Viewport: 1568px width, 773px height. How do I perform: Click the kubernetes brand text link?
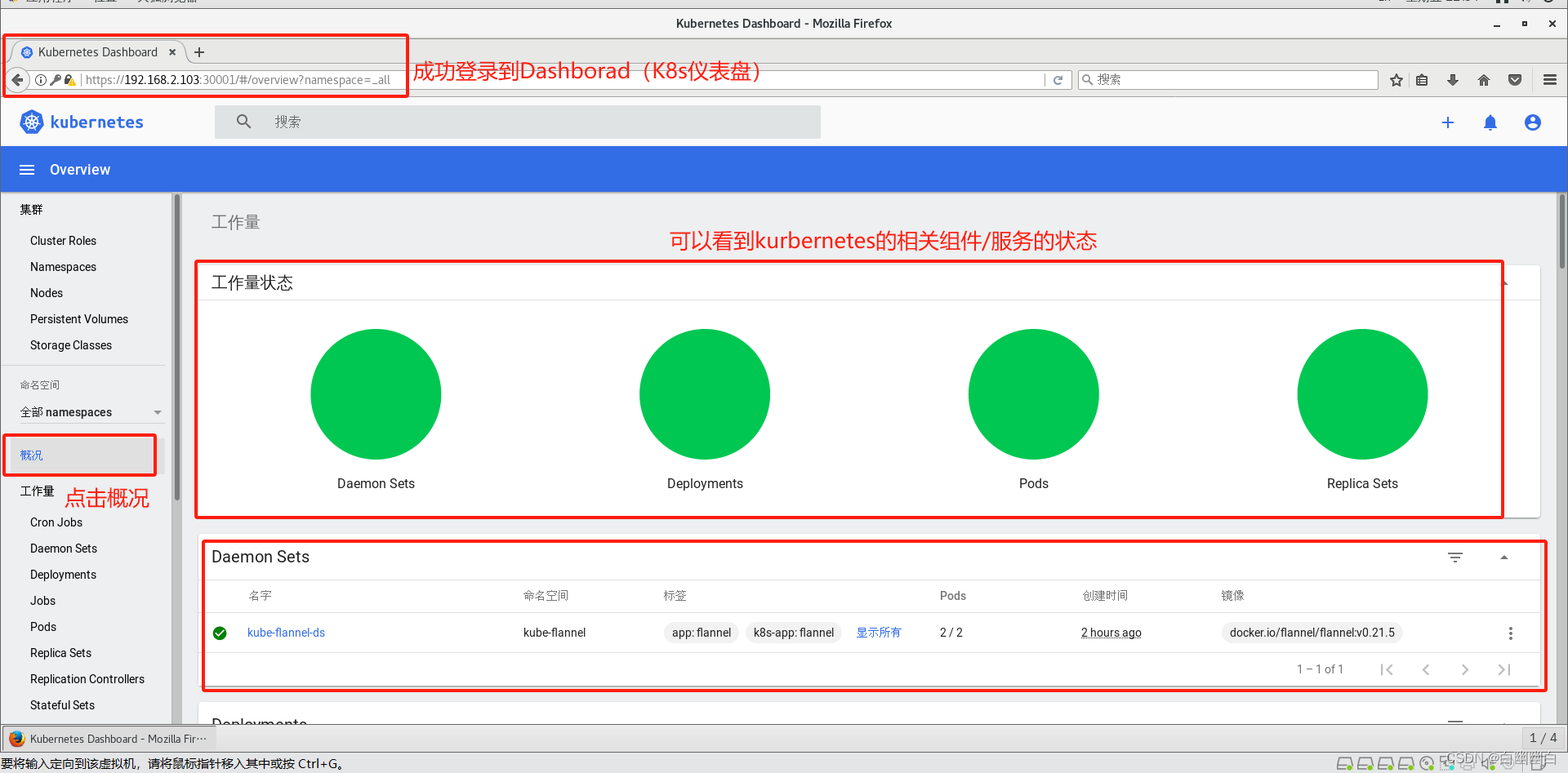(97, 122)
